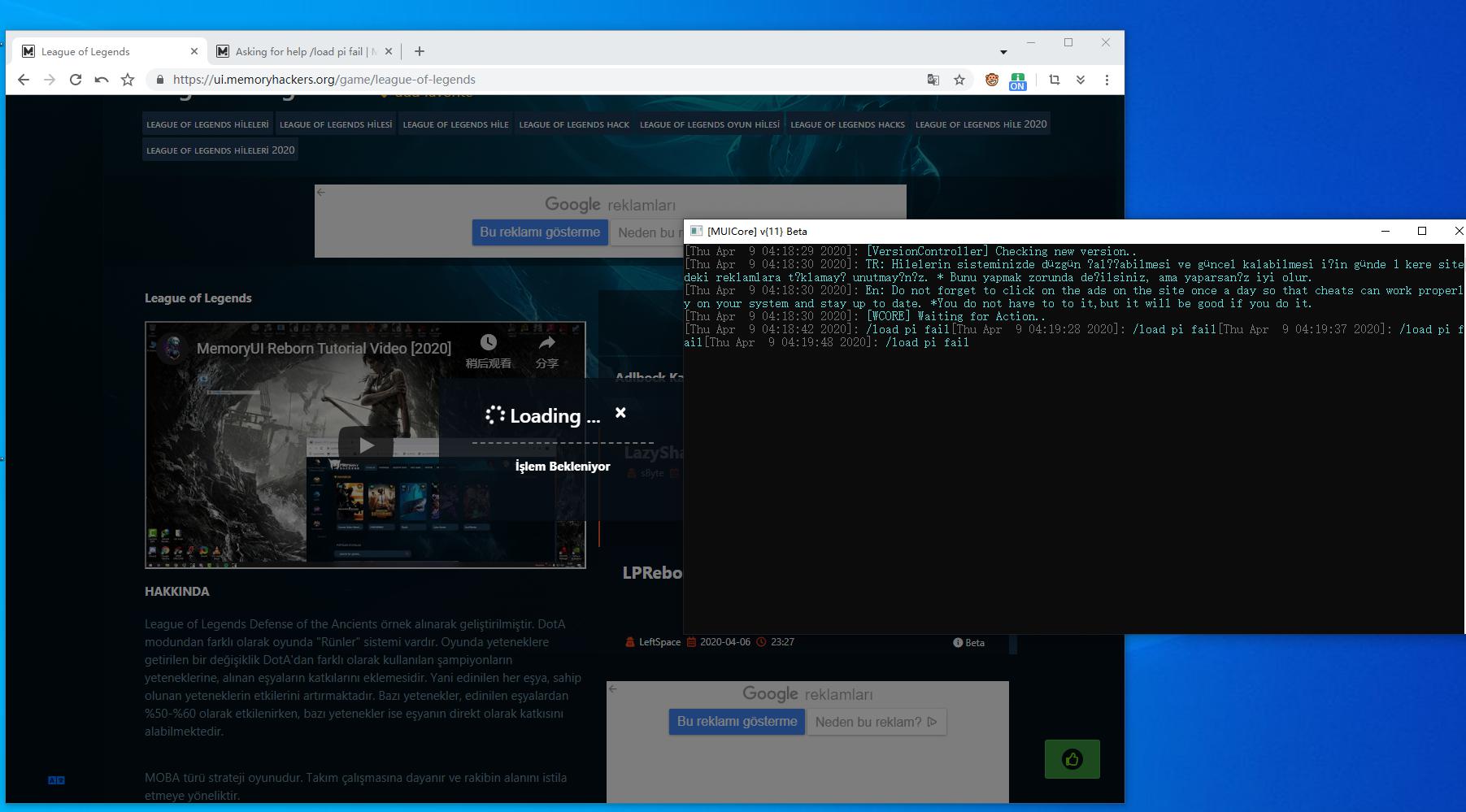Screen dimensions: 1466x812
Task: Click the video channel avatar
Action: pyautogui.click(x=172, y=348)
